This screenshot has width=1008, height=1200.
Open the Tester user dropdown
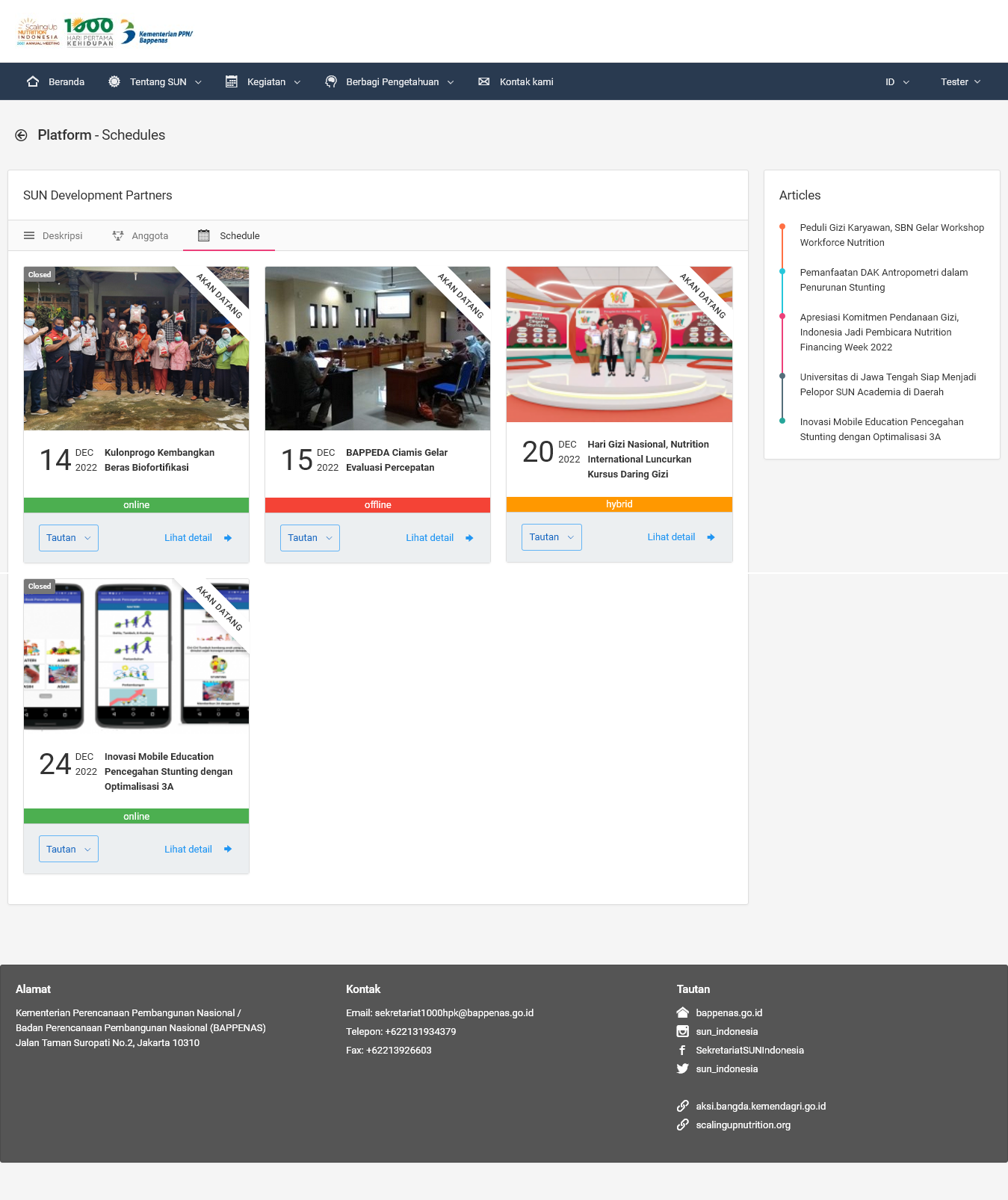tap(960, 81)
